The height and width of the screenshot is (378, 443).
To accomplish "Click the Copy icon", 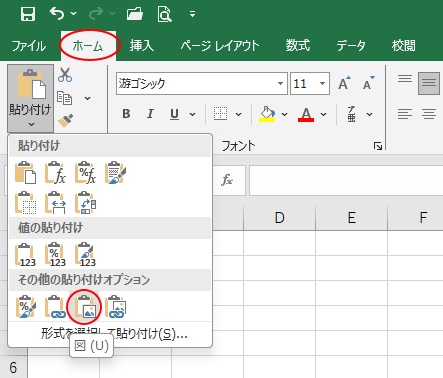I will (x=65, y=98).
